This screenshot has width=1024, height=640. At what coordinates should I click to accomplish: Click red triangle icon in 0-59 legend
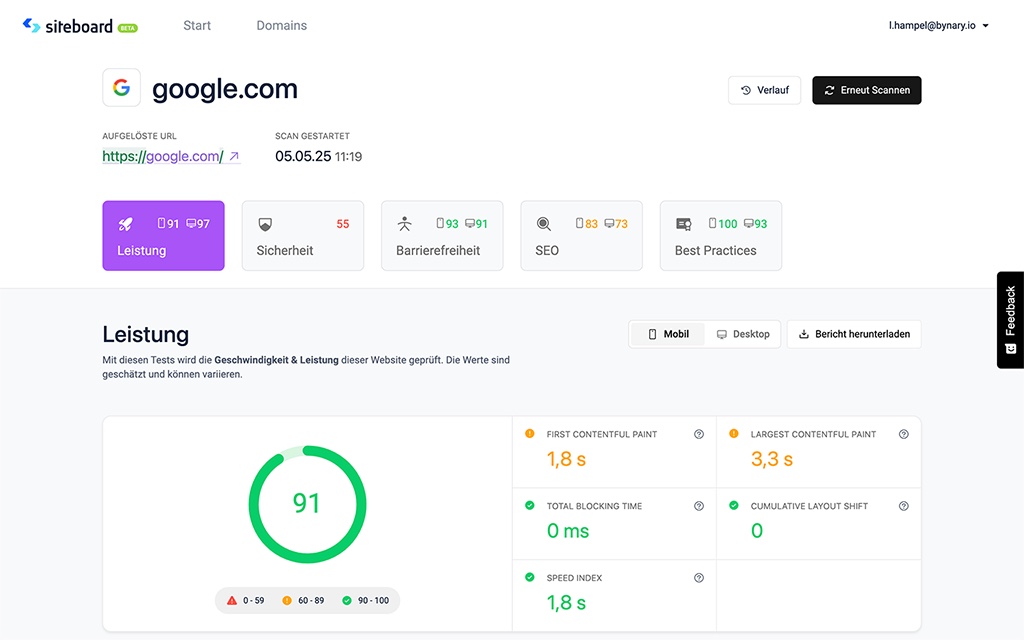tap(232, 600)
